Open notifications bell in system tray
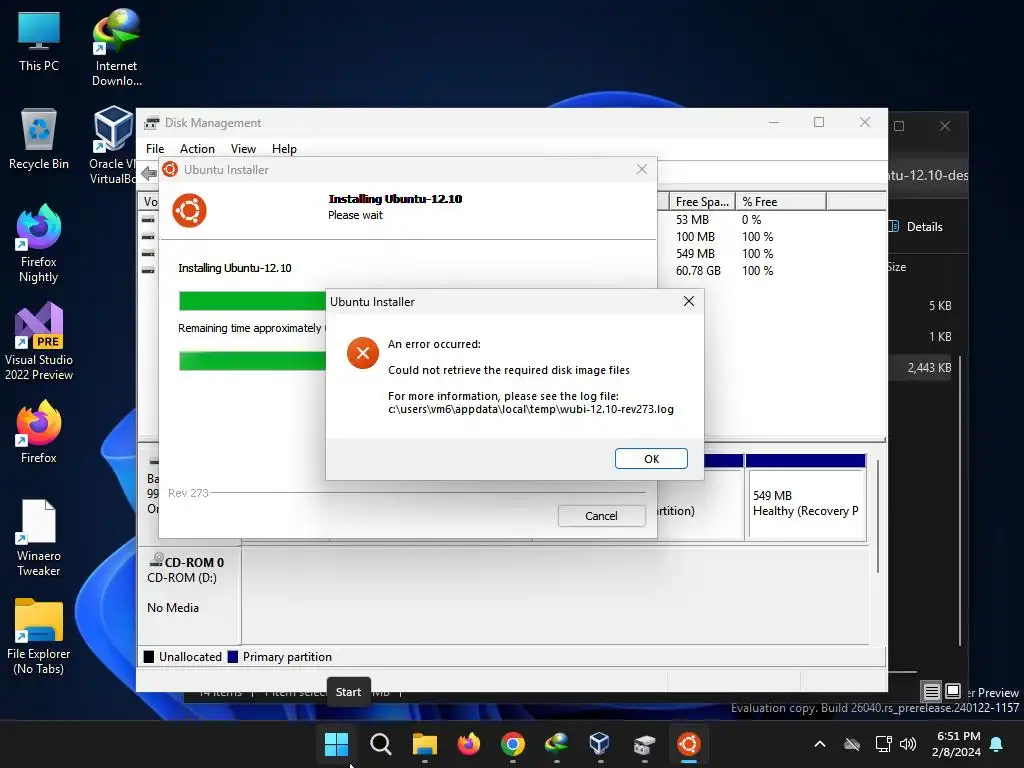Screen dimensions: 1024x768 tap(997, 744)
